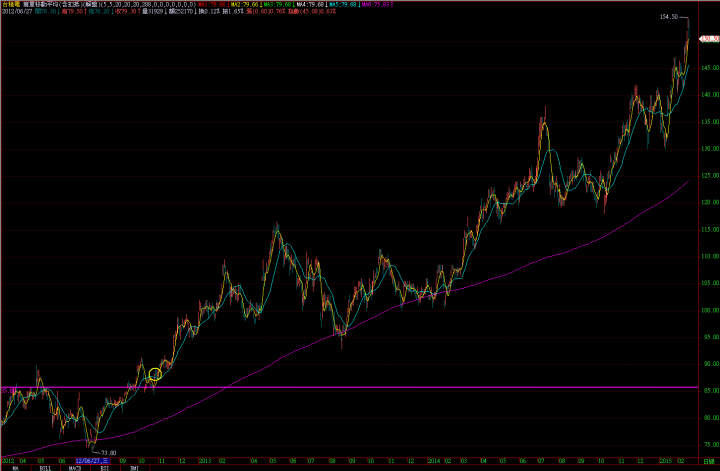The height and width of the screenshot is (471, 720).
Task: Click the MA4 value in header
Action: click(310, 5)
